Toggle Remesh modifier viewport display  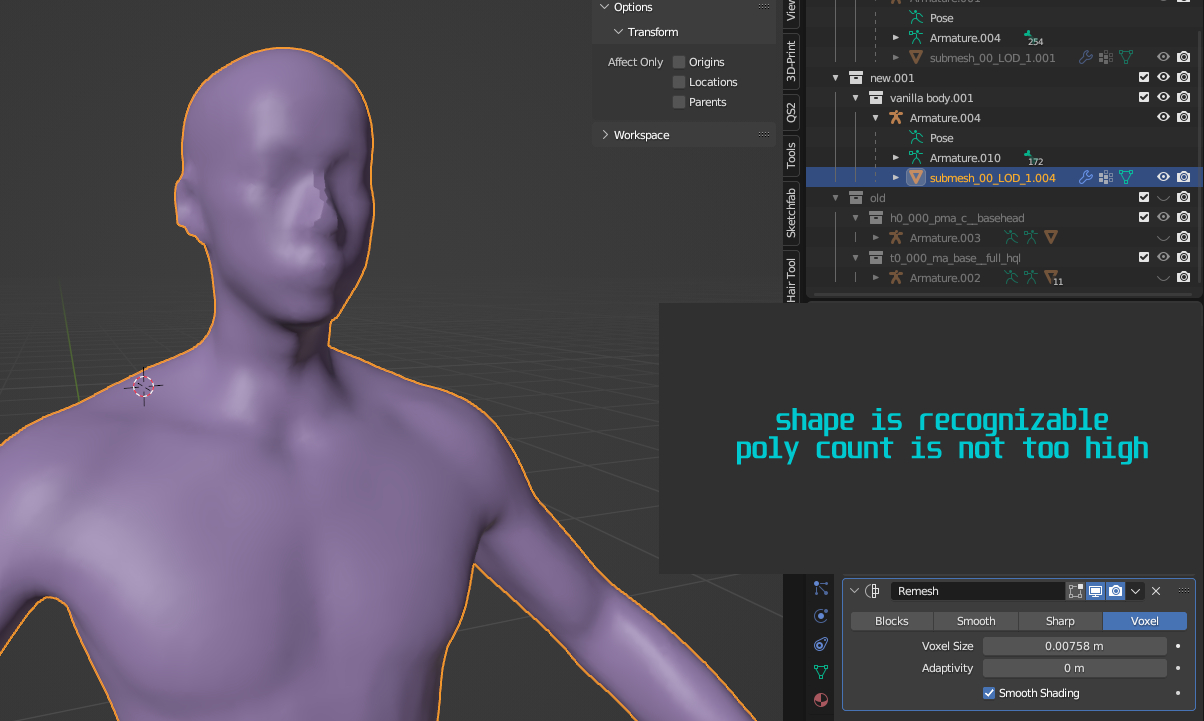point(1096,591)
